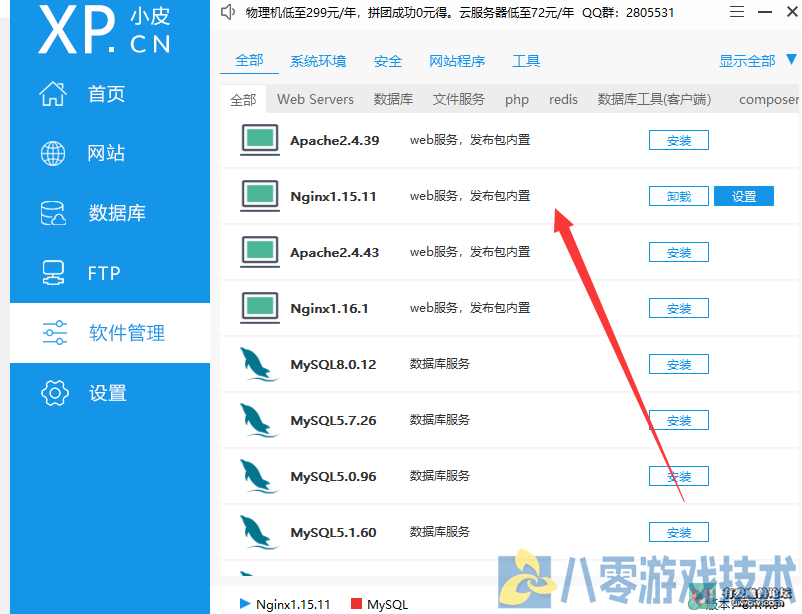This screenshot has height=614, width=802.
Task: Open the Database cylinder icon
Action: 53,213
